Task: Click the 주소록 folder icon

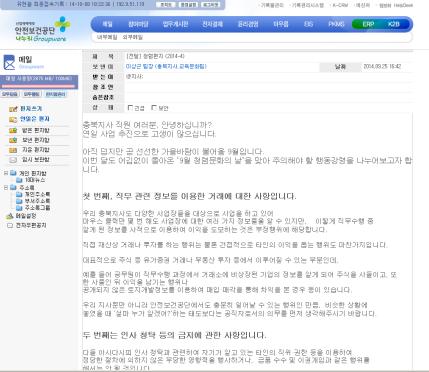Action: click(13, 187)
